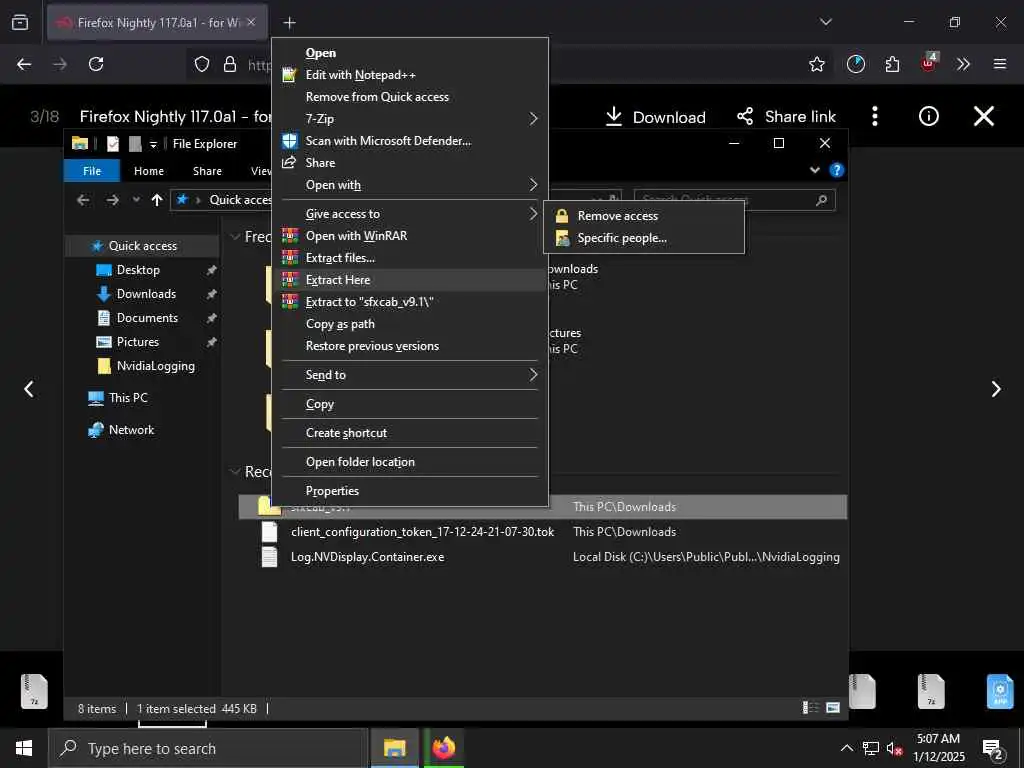Screen dimensions: 1024x768
Task: Choose Create shortcut
Action: tap(410, 433)
